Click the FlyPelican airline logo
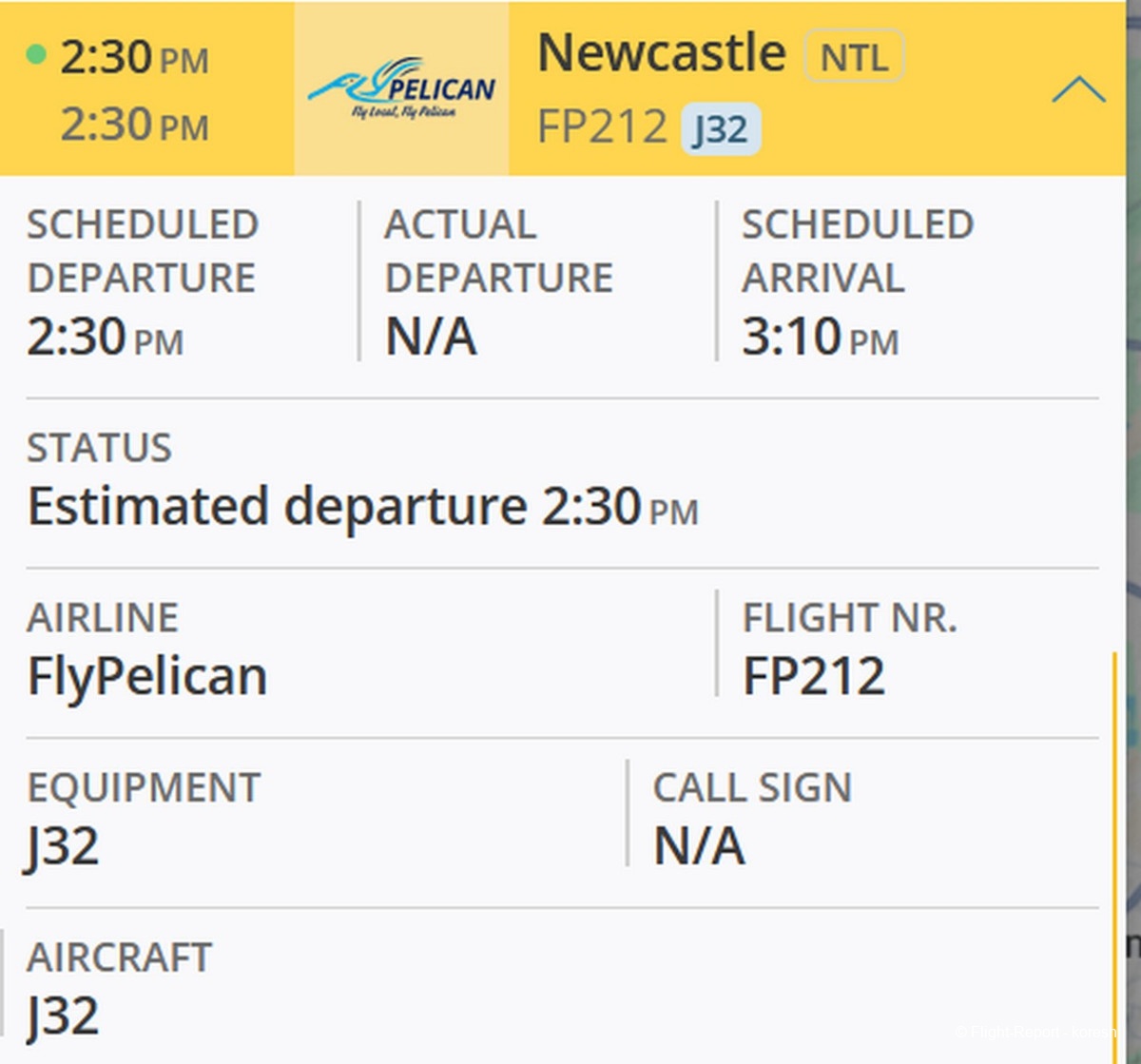The width and height of the screenshot is (1141, 1064). pos(401,88)
